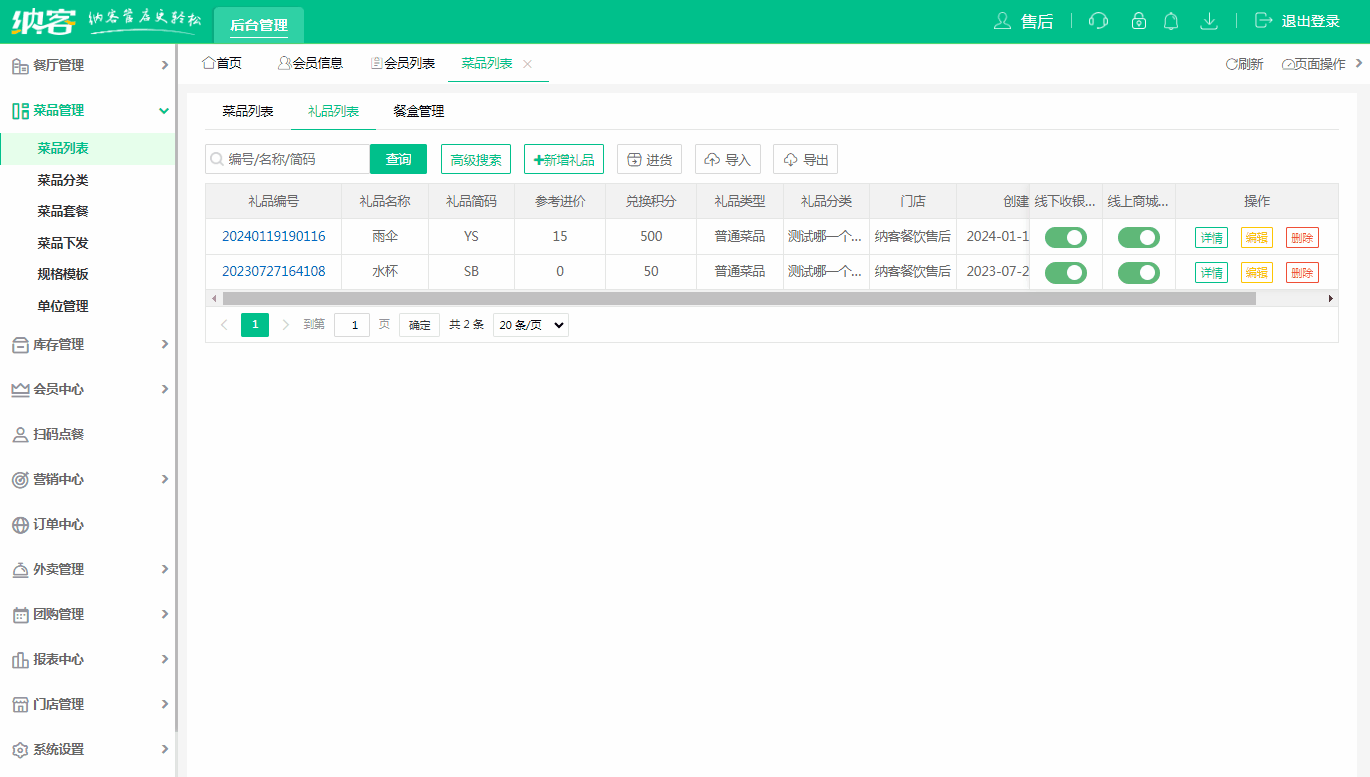The image size is (1370, 777).
Task: Open notifications via the bell icon
Action: coord(1170,20)
